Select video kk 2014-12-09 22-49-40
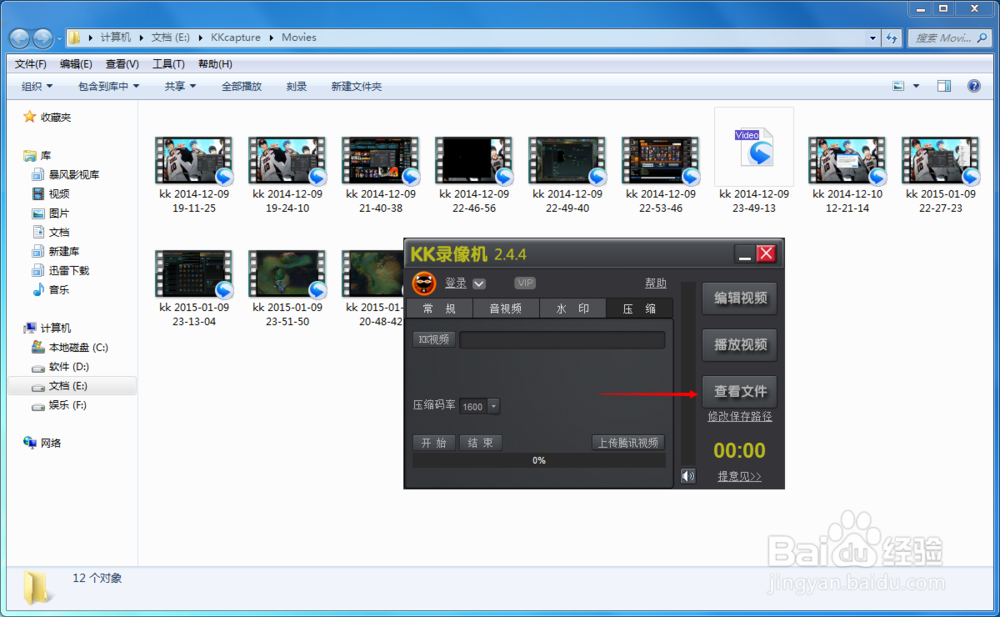 coord(567,175)
